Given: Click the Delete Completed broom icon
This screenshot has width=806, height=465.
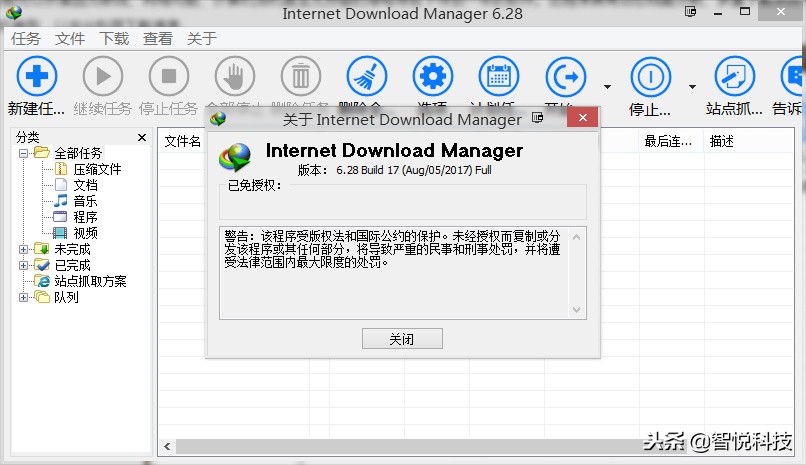Looking at the screenshot, I should [367, 76].
